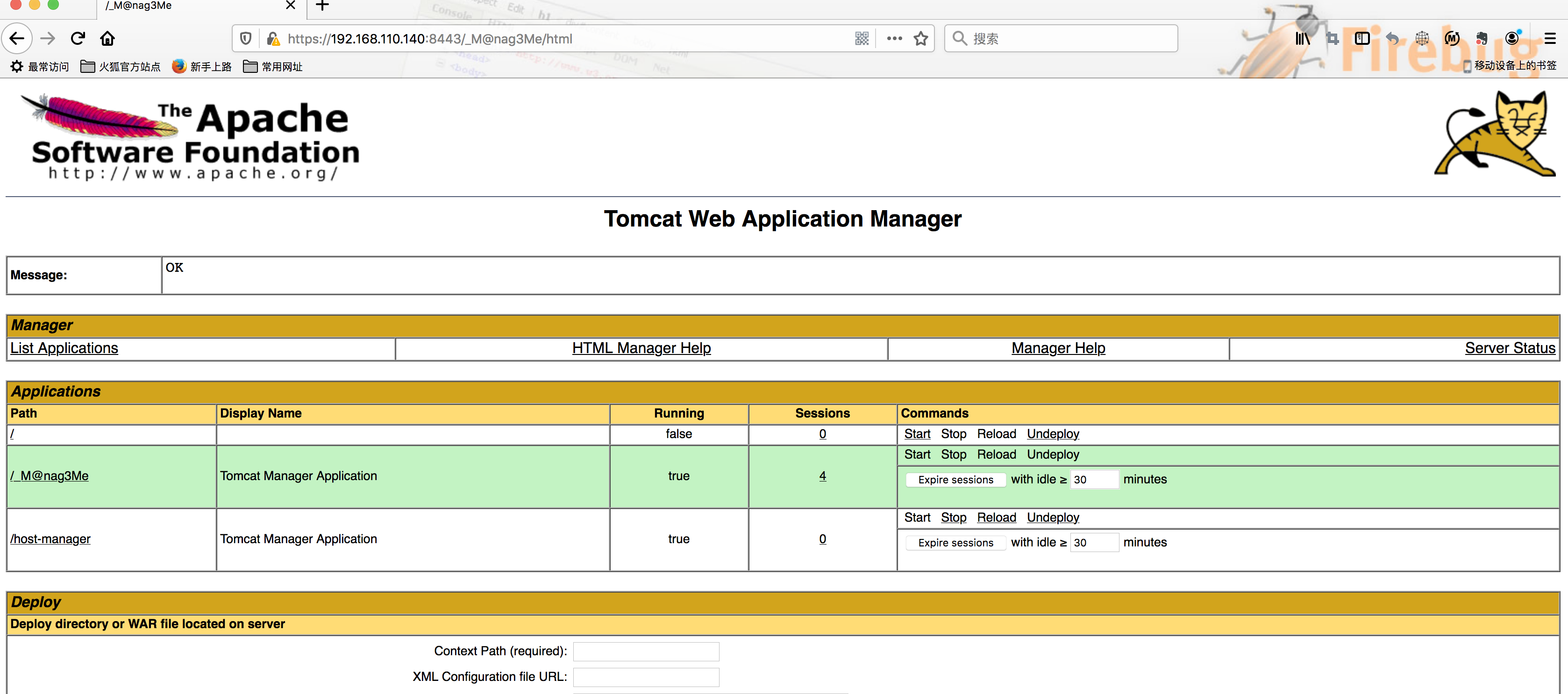The height and width of the screenshot is (694, 1568).
Task: Click the OK message text
Action: point(174,268)
